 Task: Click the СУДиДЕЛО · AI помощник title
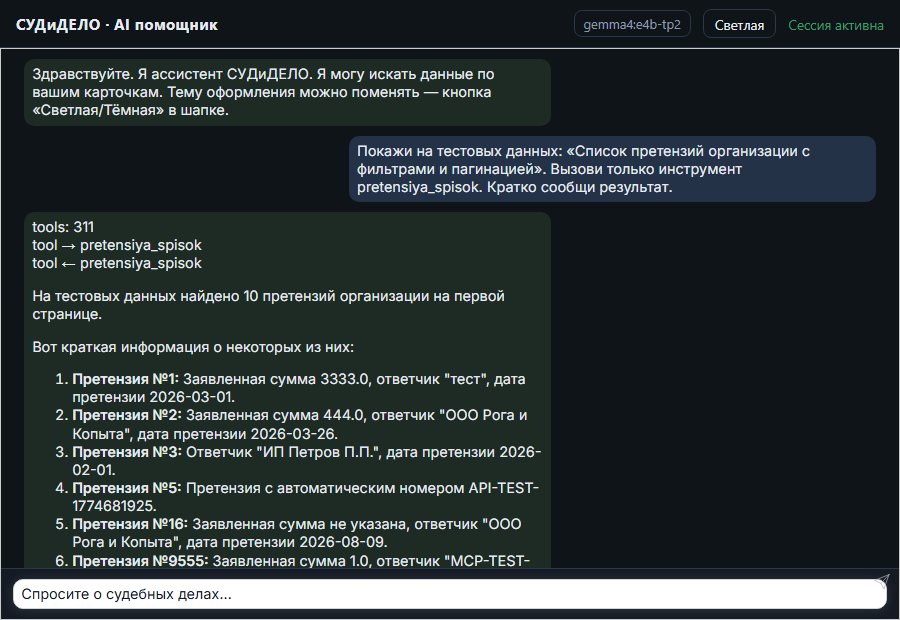tap(117, 25)
